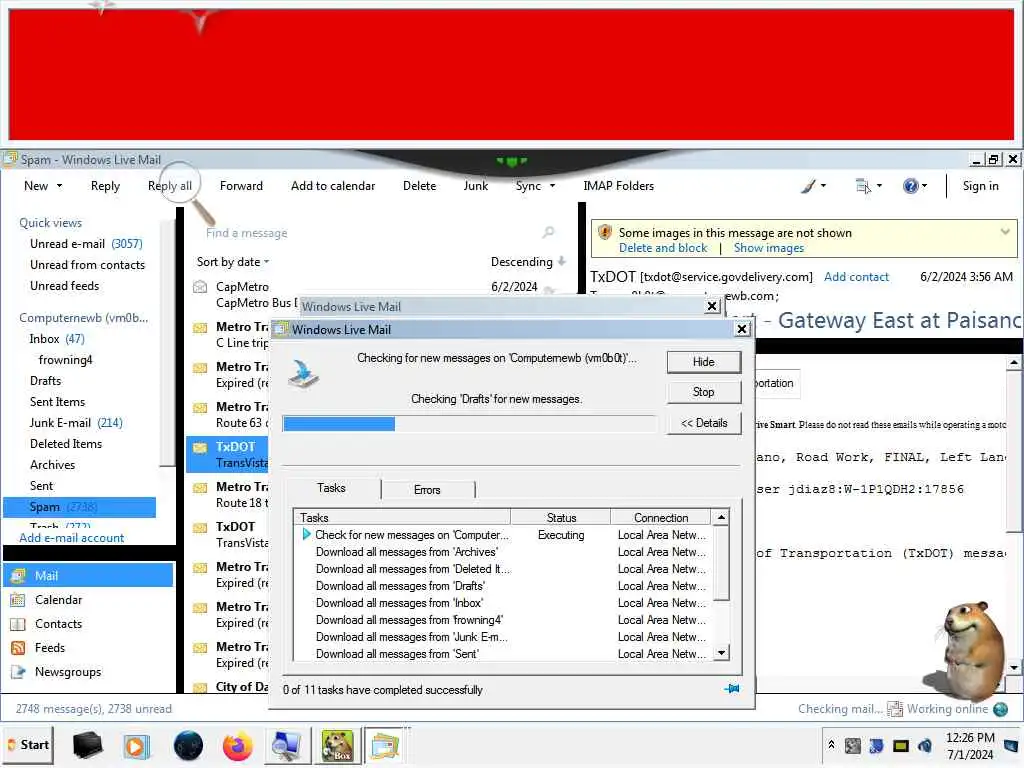The width and height of the screenshot is (1024, 768).
Task: Click the Contacts icon in navigation pane
Action: click(18, 624)
